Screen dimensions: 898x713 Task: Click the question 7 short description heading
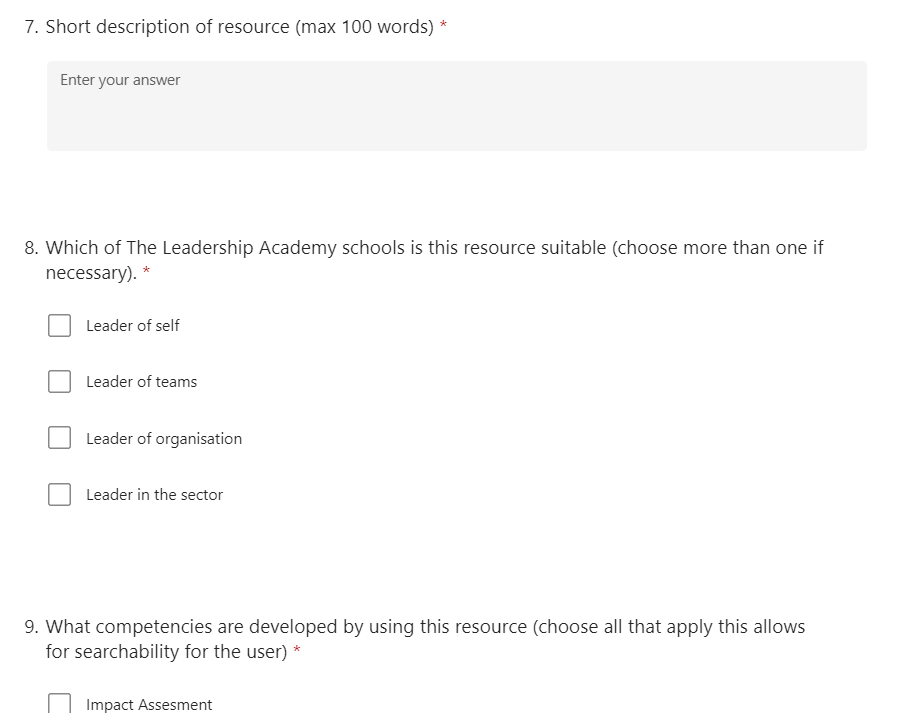coord(239,27)
